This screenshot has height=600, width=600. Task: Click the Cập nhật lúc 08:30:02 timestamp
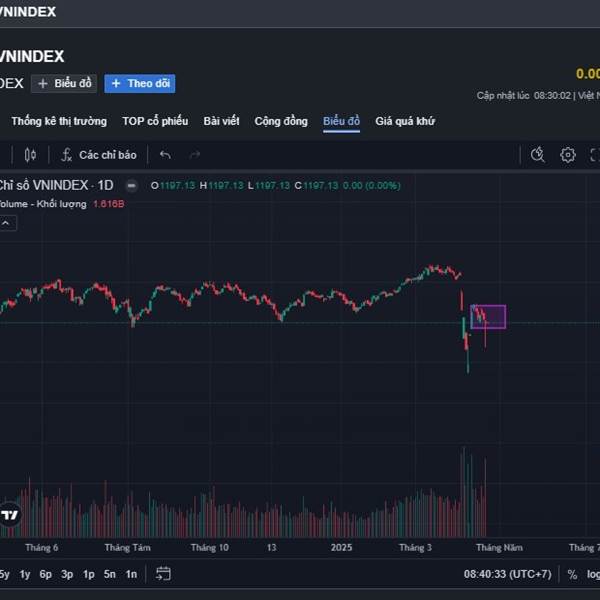pyautogui.click(x=524, y=95)
